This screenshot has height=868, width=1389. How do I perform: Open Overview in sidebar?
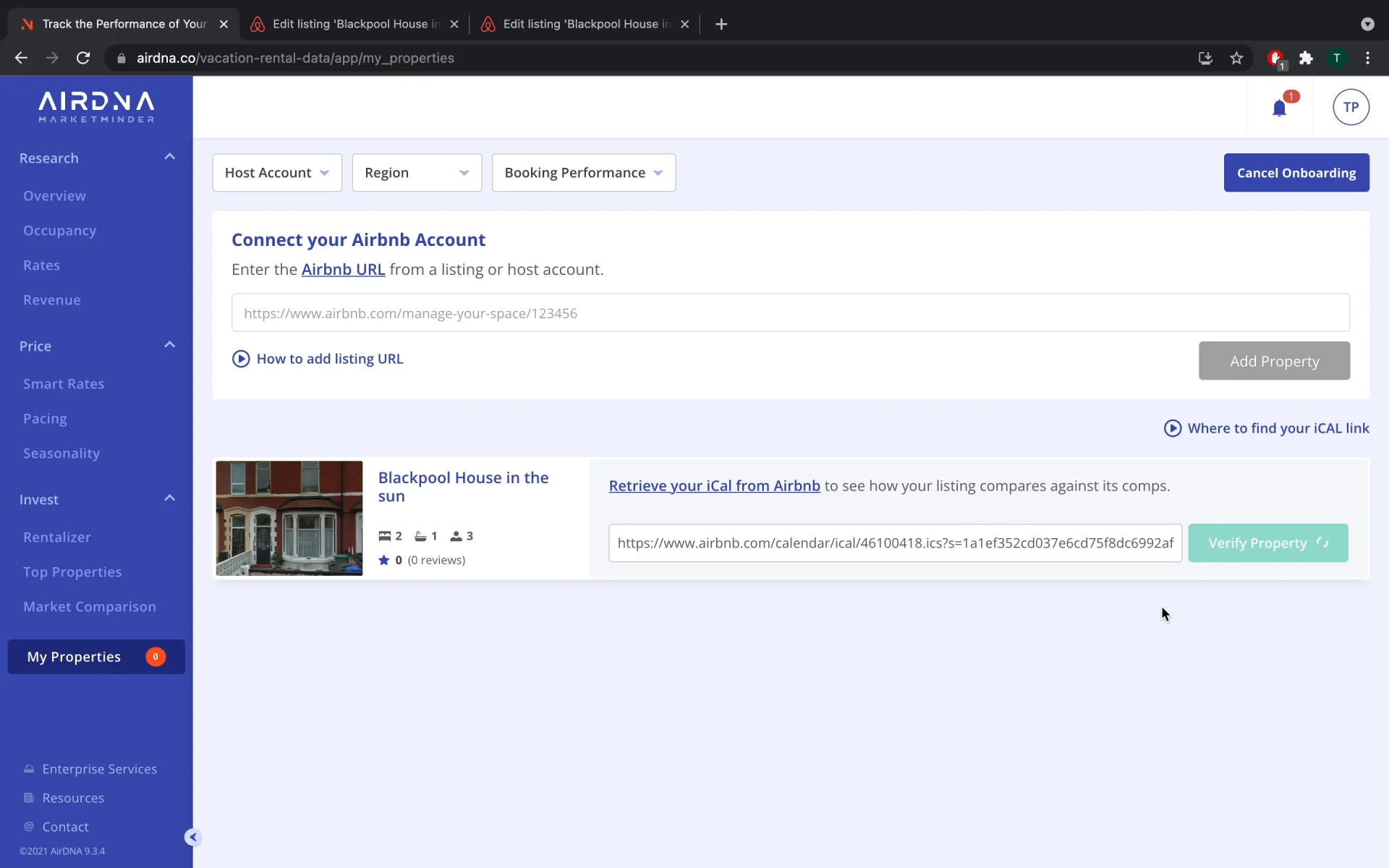tap(54, 196)
